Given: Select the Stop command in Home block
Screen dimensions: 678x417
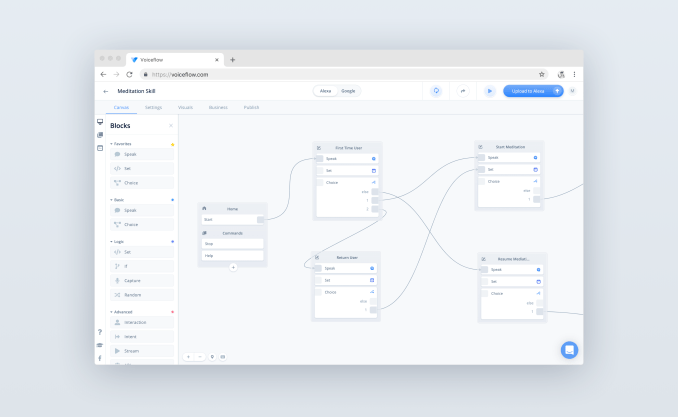Looking at the screenshot, I should pyautogui.click(x=233, y=244).
